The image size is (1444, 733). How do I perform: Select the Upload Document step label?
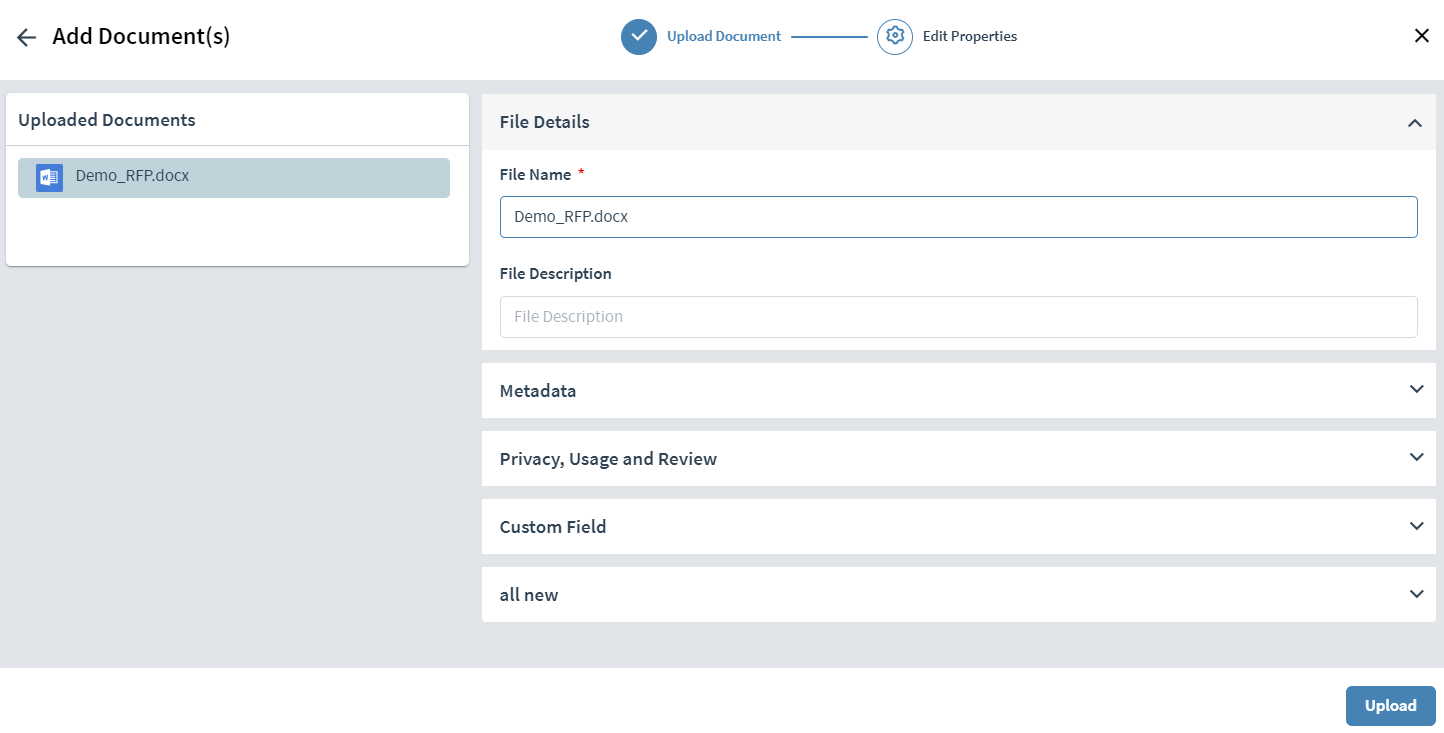pos(724,36)
